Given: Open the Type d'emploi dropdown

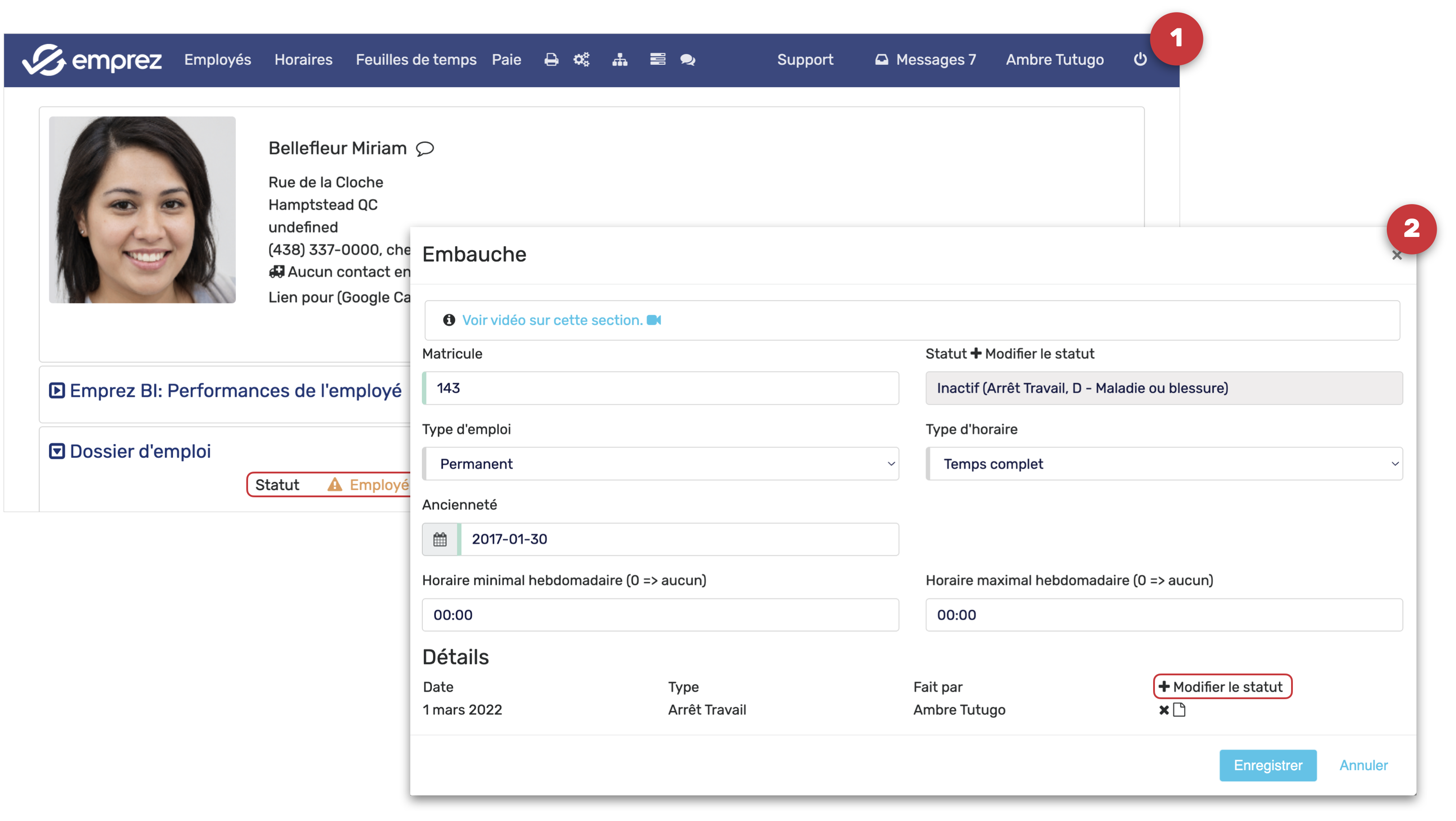Looking at the screenshot, I should [x=660, y=464].
